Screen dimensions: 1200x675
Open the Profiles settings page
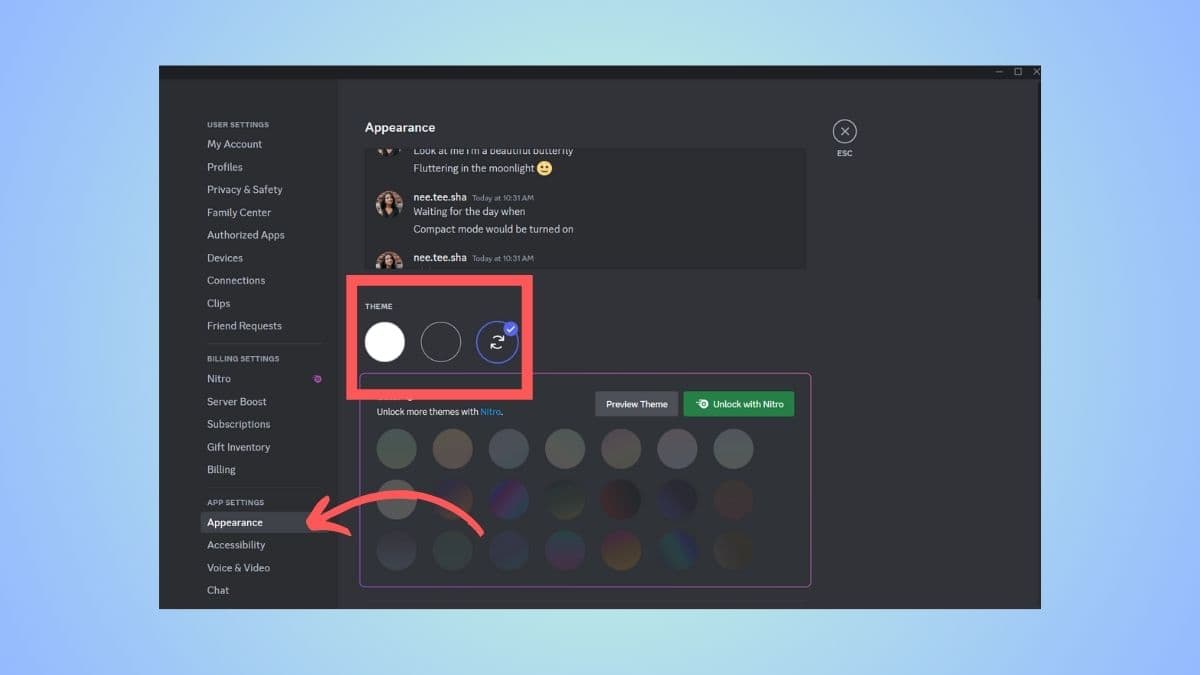coord(225,167)
